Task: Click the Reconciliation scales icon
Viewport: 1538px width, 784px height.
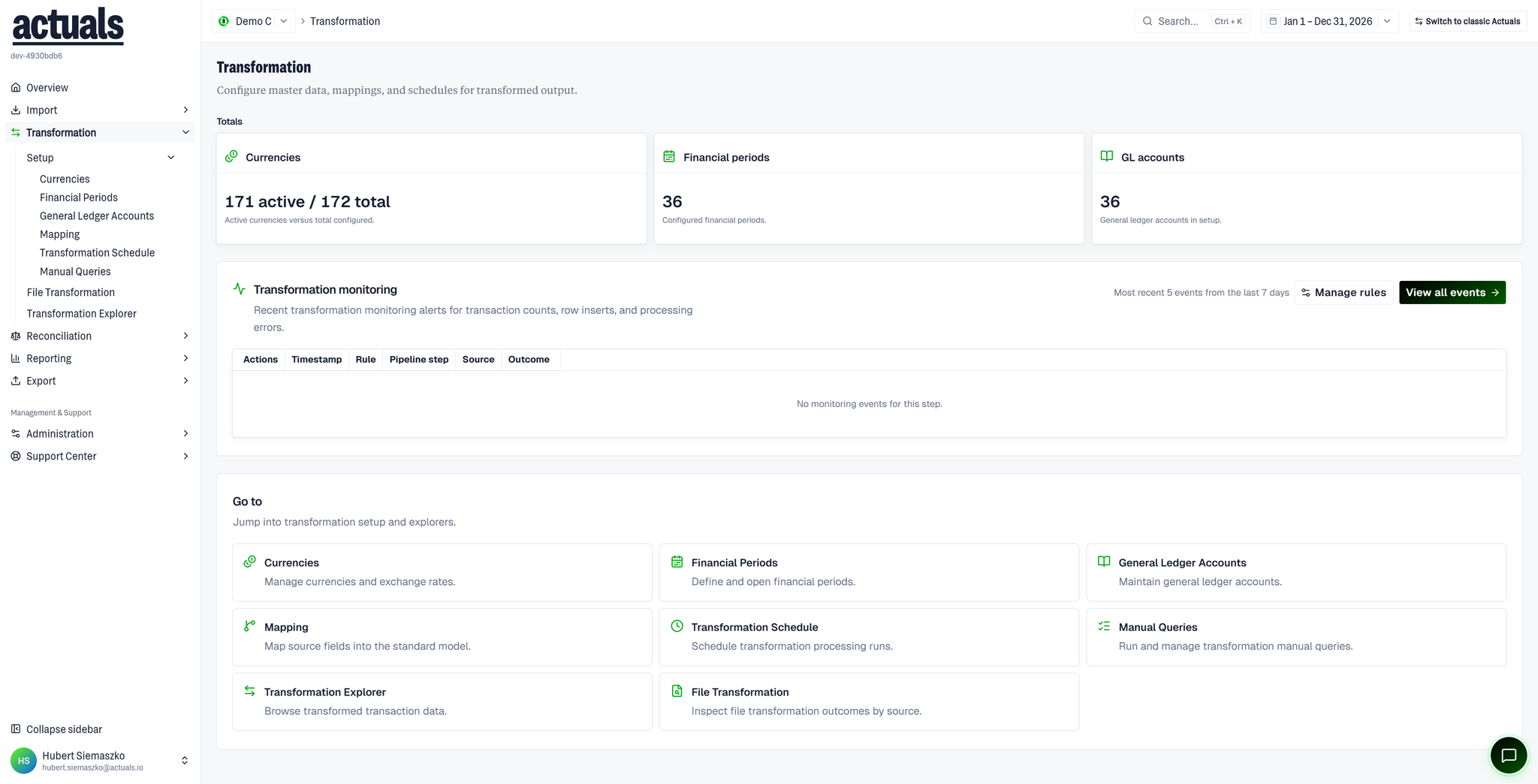Action: (x=16, y=336)
